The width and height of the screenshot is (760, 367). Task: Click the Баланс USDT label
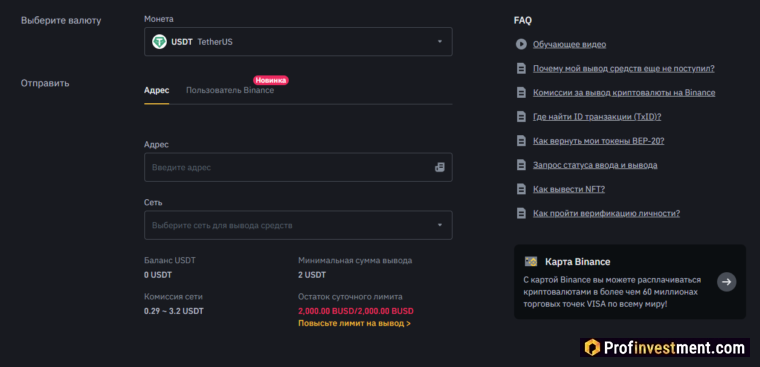tap(170, 261)
